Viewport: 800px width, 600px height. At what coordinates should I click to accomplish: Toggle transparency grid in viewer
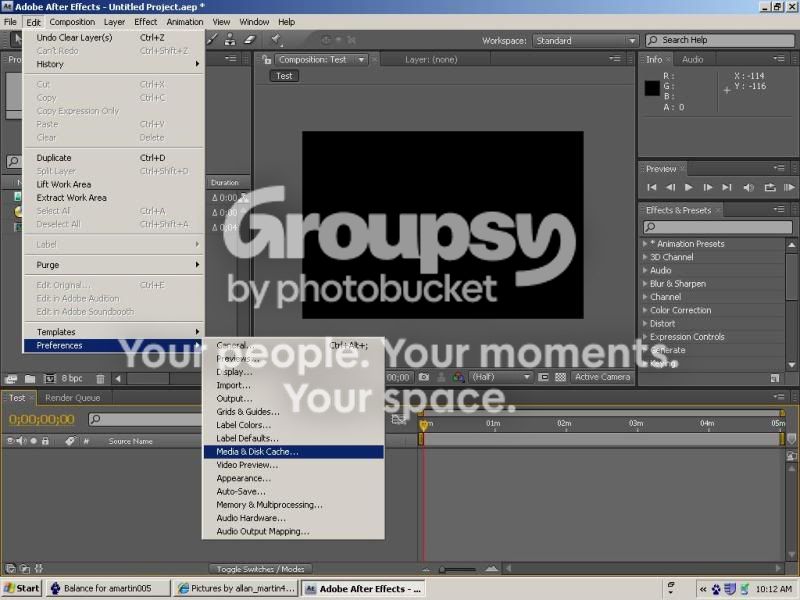[x=560, y=377]
